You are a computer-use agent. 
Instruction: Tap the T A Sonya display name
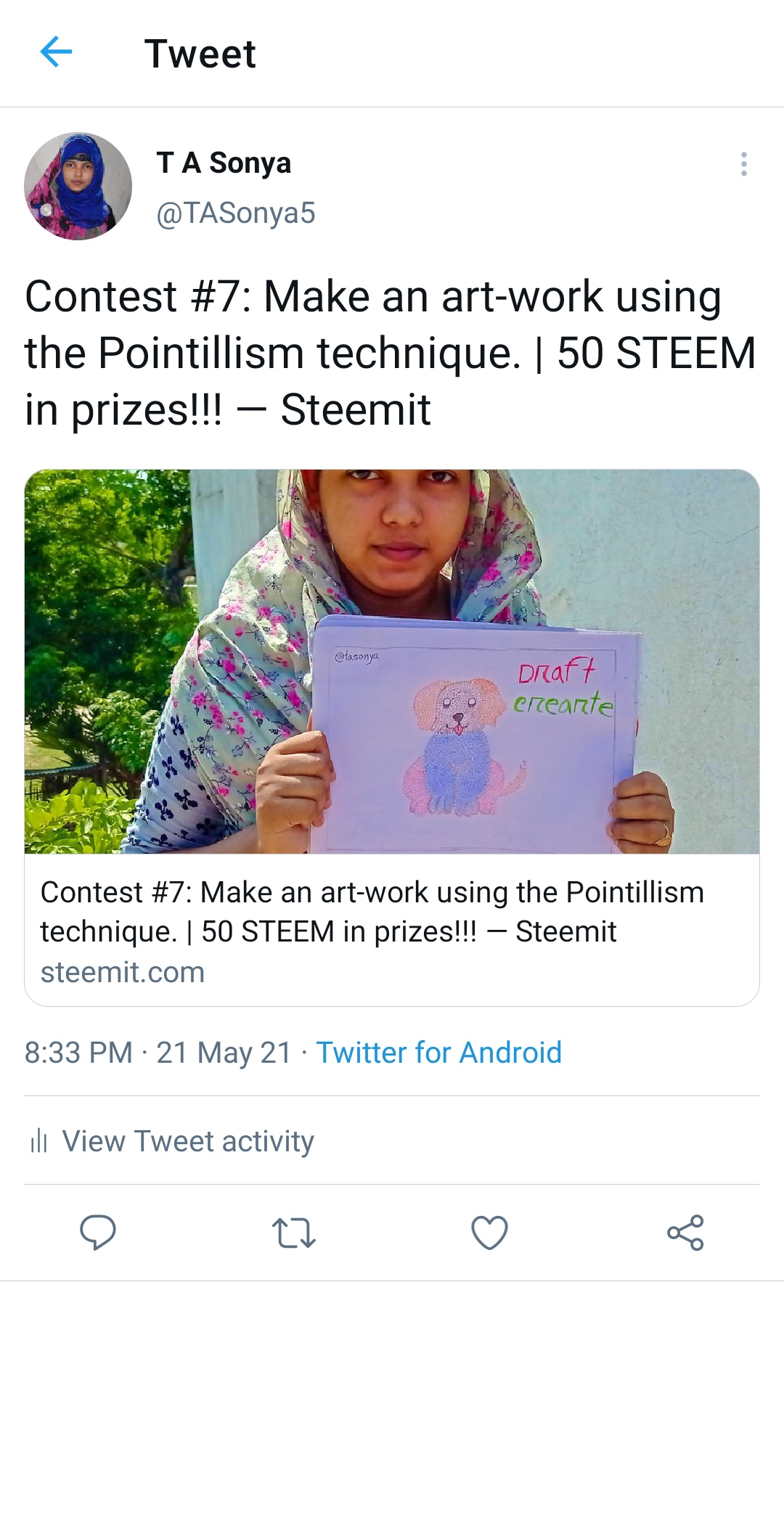(x=224, y=163)
